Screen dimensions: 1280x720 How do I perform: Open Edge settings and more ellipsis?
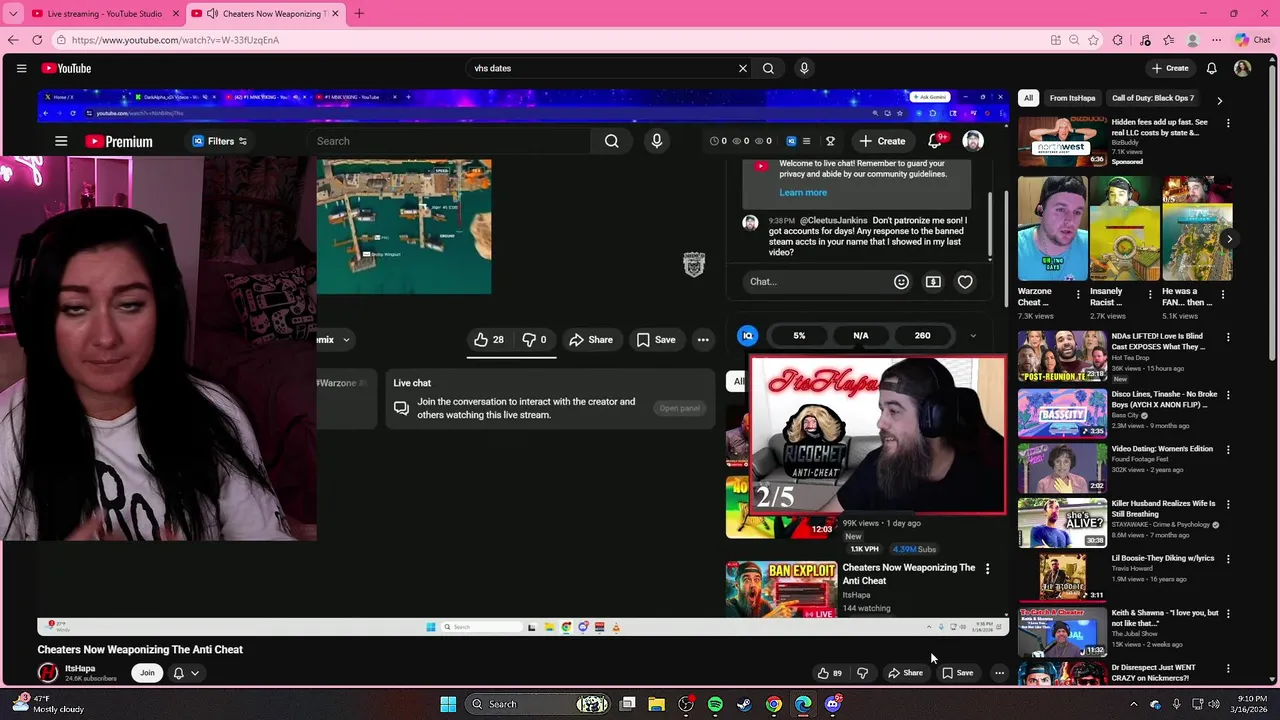tap(1216, 40)
